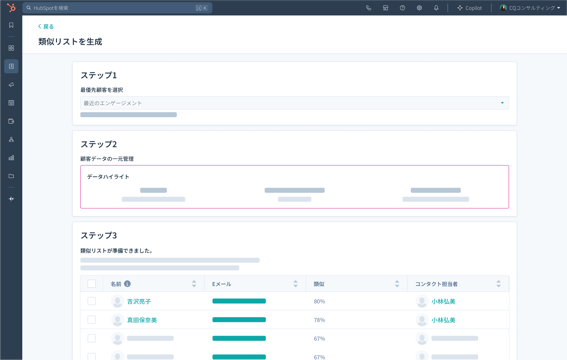The height and width of the screenshot is (360, 567).
Task: Click the 顧客データの一元管理 label
Action: pyautogui.click(x=107, y=159)
